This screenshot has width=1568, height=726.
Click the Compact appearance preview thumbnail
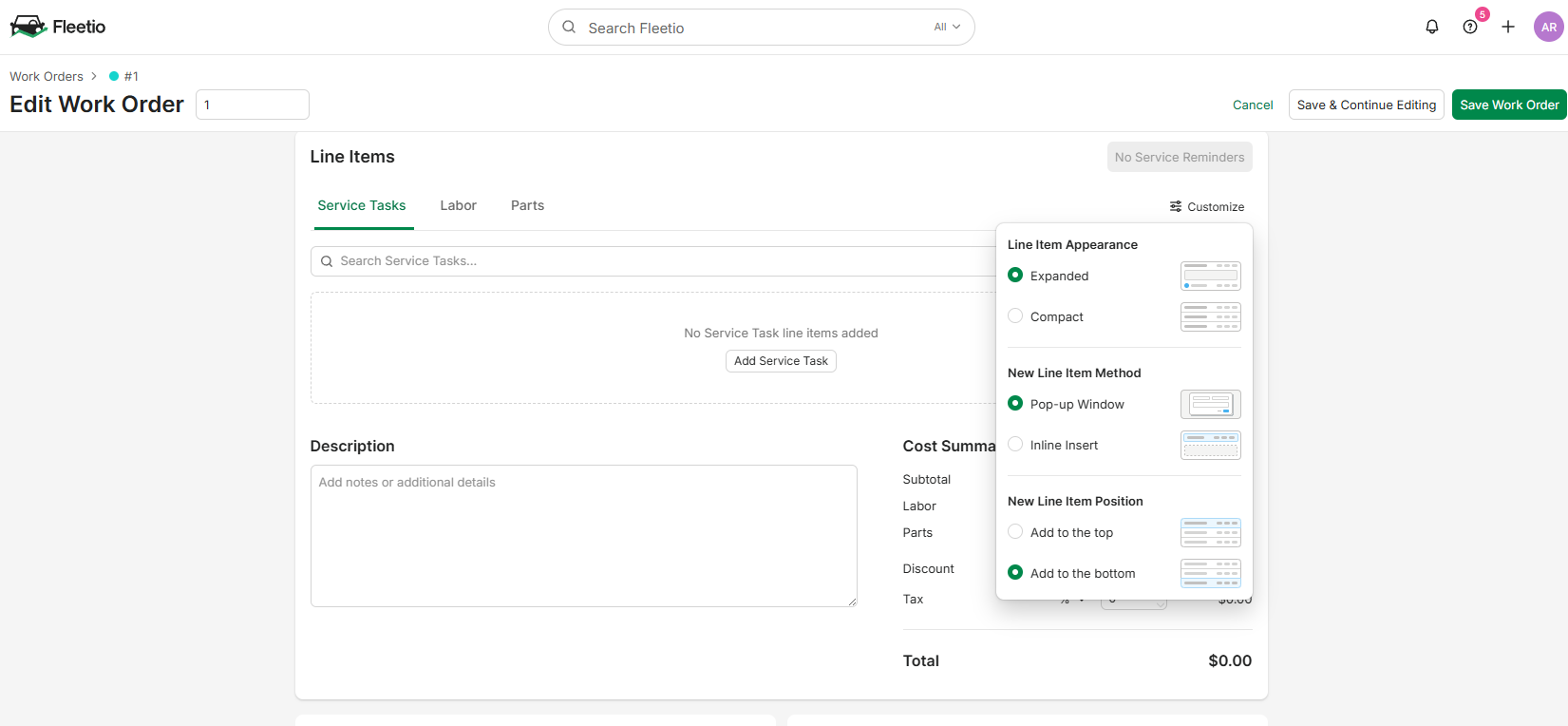(x=1211, y=316)
